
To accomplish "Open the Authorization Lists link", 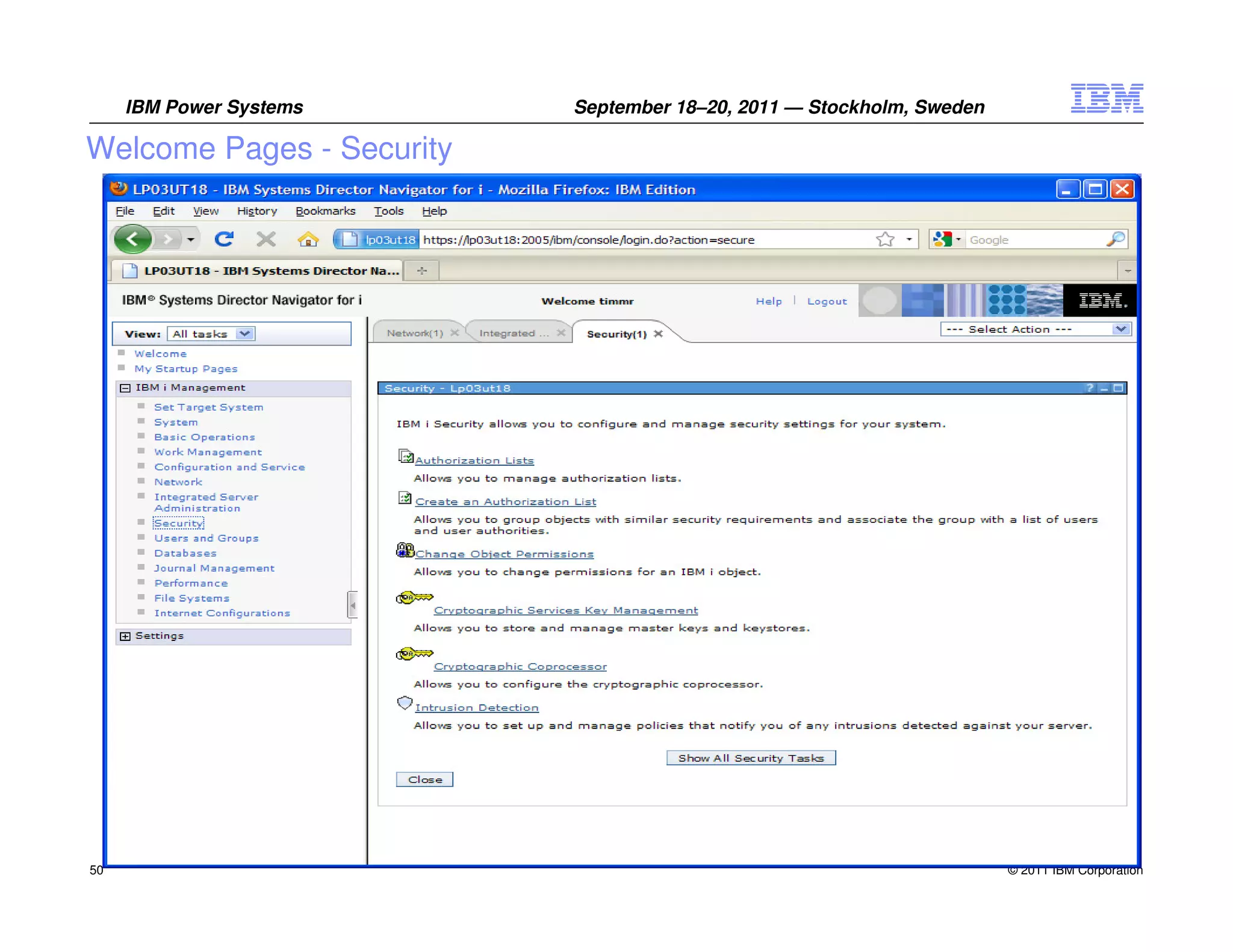I will [x=474, y=460].
